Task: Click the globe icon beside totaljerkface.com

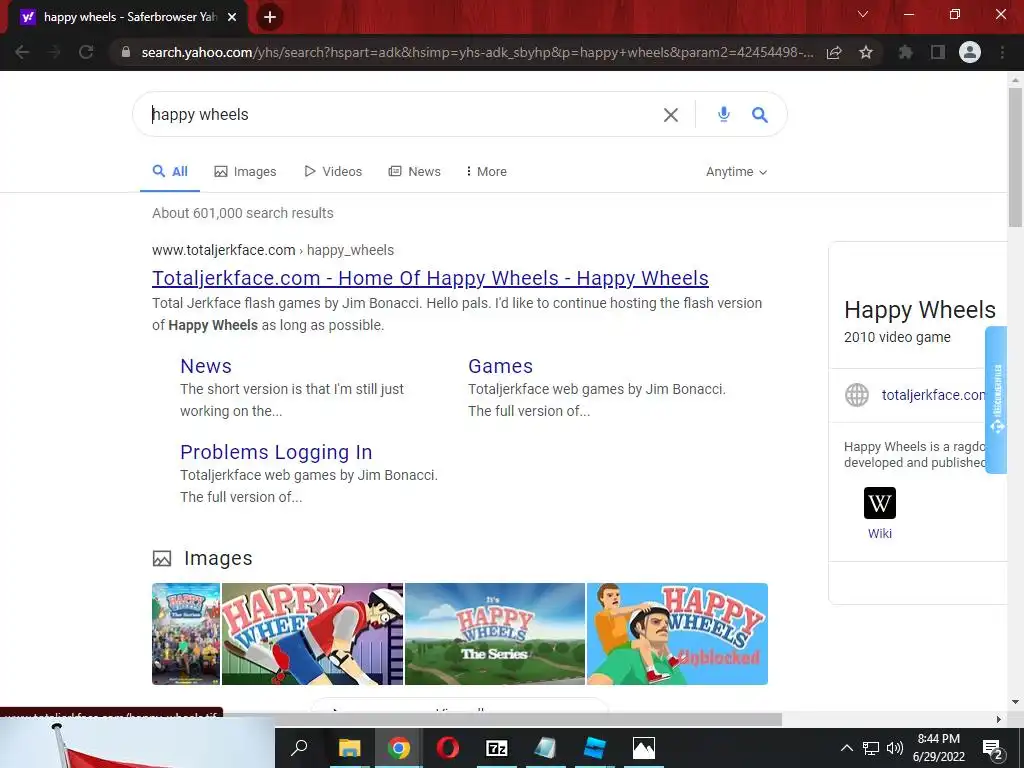Action: click(x=857, y=394)
